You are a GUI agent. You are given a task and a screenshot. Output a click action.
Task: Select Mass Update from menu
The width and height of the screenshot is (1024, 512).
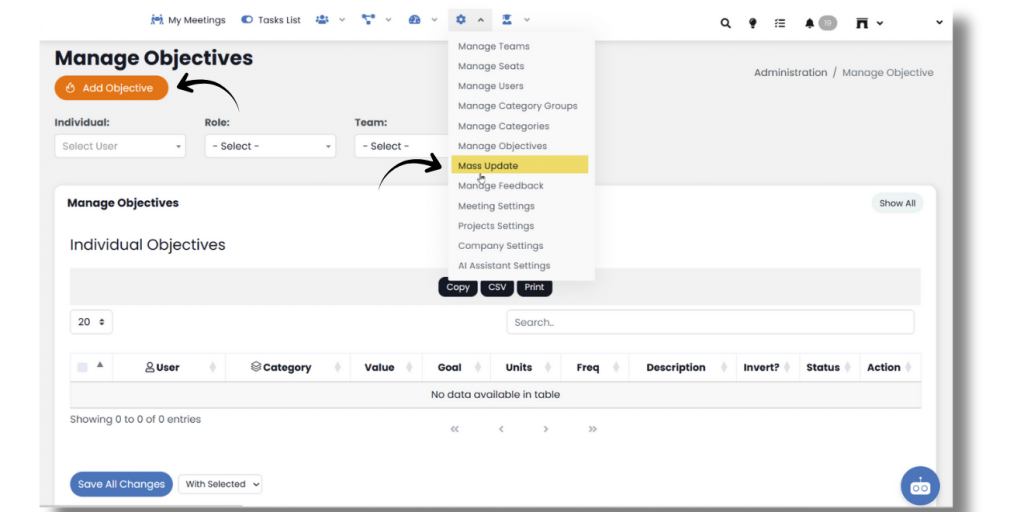coord(488,166)
